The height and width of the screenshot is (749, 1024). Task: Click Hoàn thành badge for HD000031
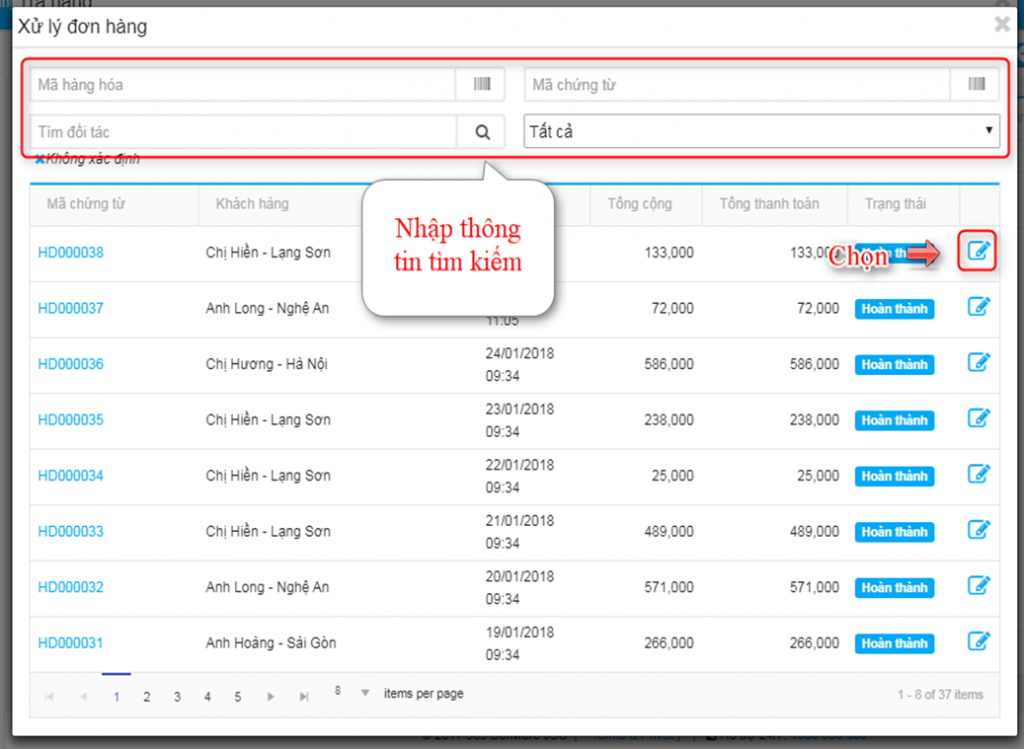pyautogui.click(x=894, y=644)
